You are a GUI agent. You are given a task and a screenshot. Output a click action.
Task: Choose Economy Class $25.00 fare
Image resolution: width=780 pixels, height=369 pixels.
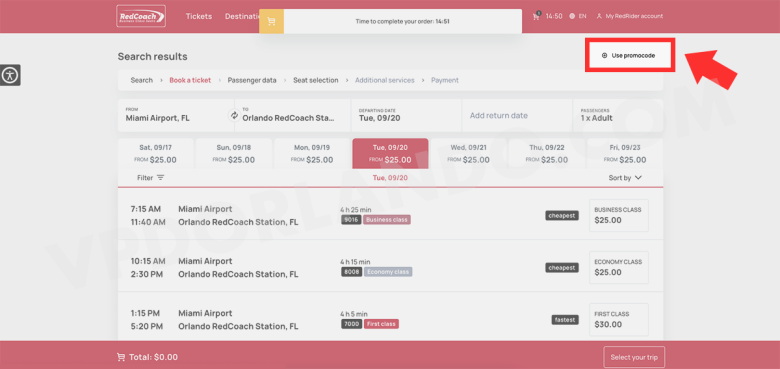618,268
